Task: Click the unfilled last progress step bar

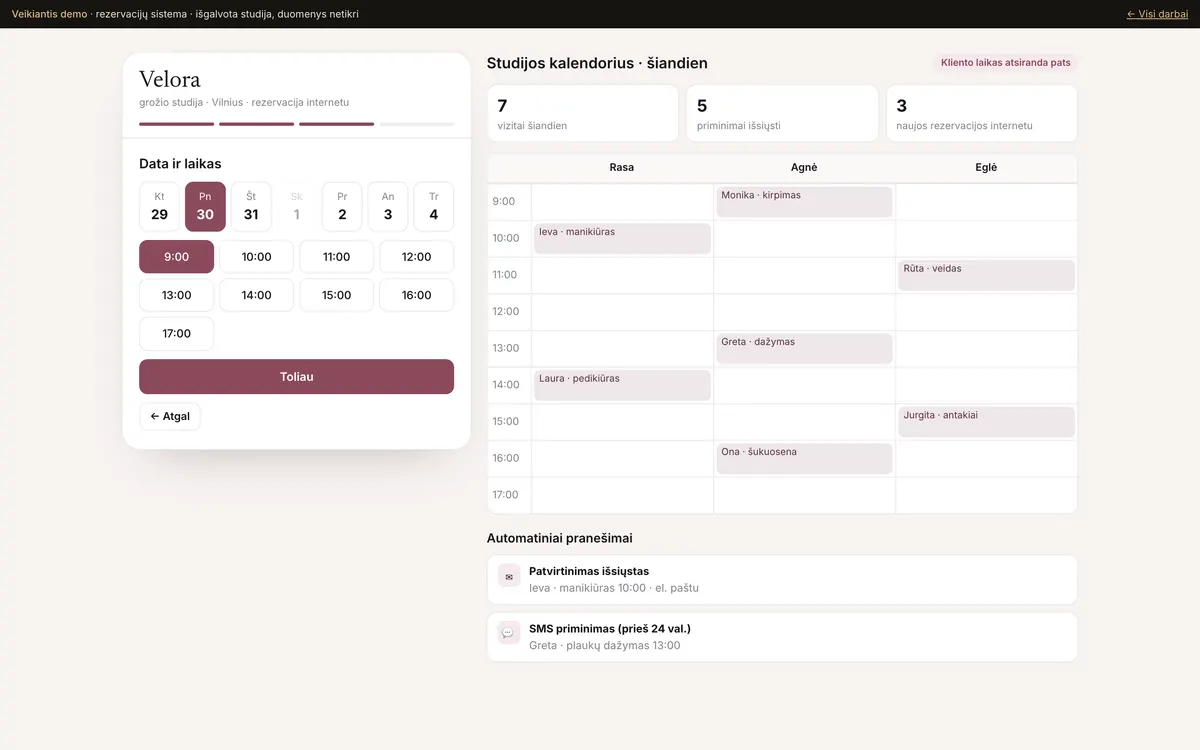Action: 417,124
